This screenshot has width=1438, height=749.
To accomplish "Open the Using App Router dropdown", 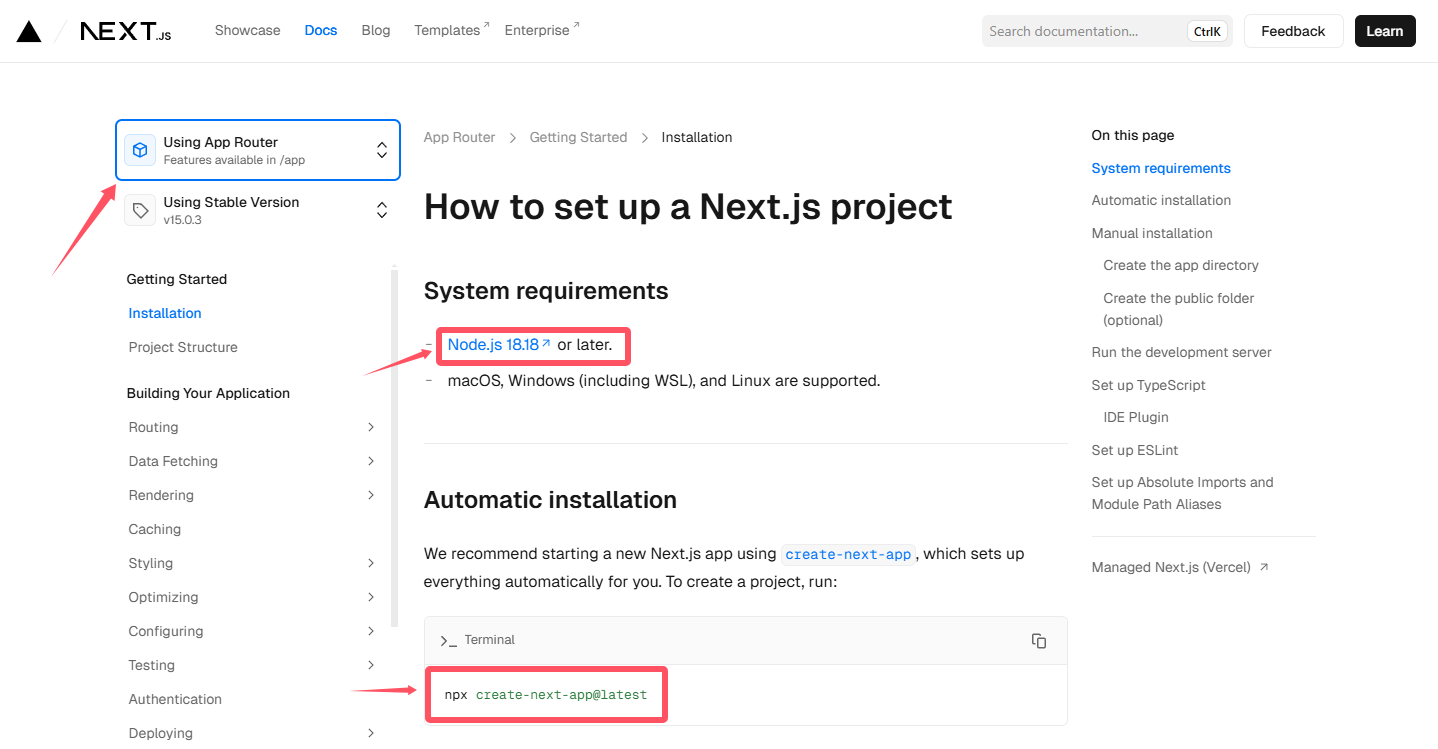I will [258, 150].
